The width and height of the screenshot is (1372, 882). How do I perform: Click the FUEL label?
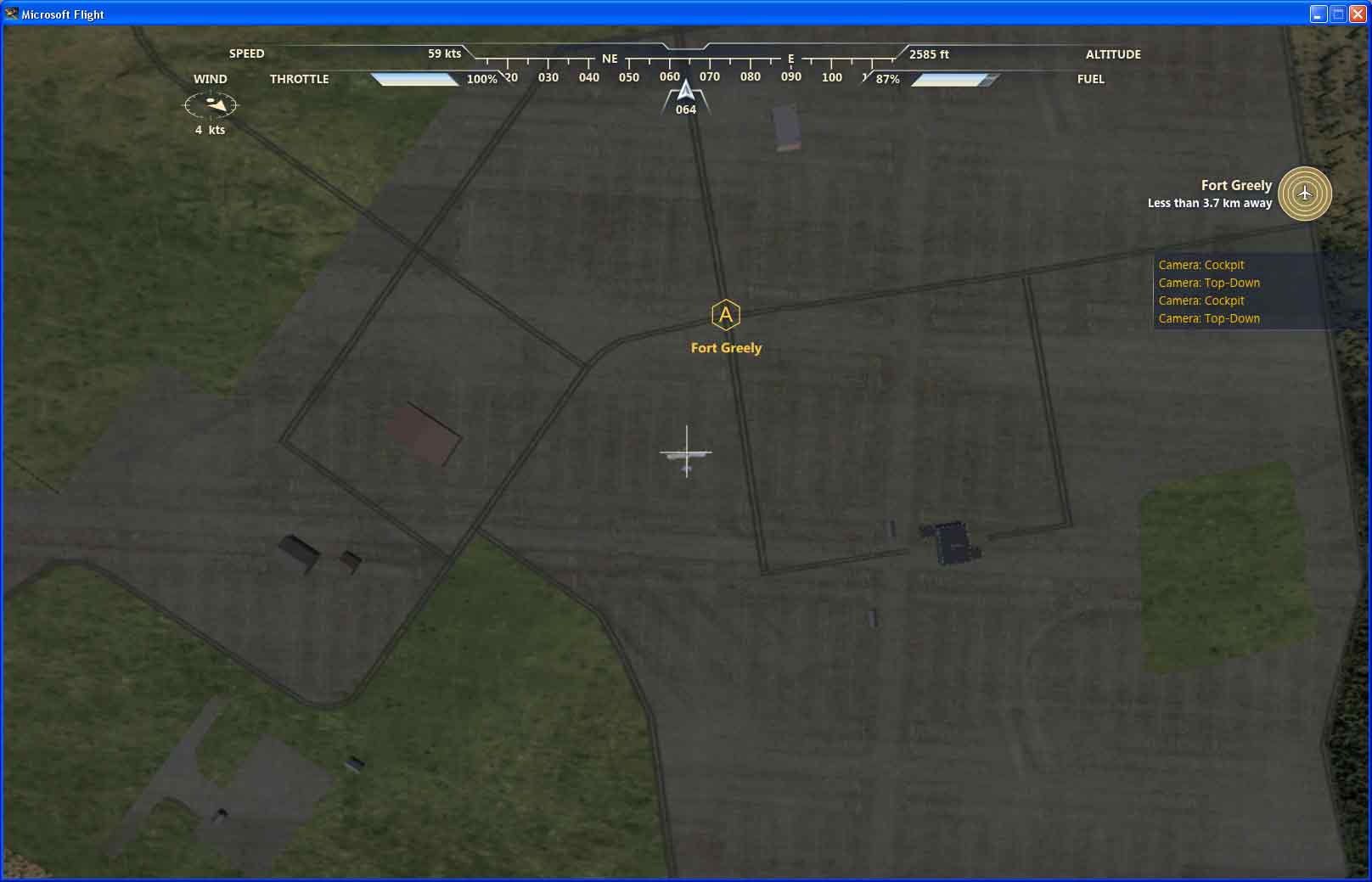tap(1091, 79)
